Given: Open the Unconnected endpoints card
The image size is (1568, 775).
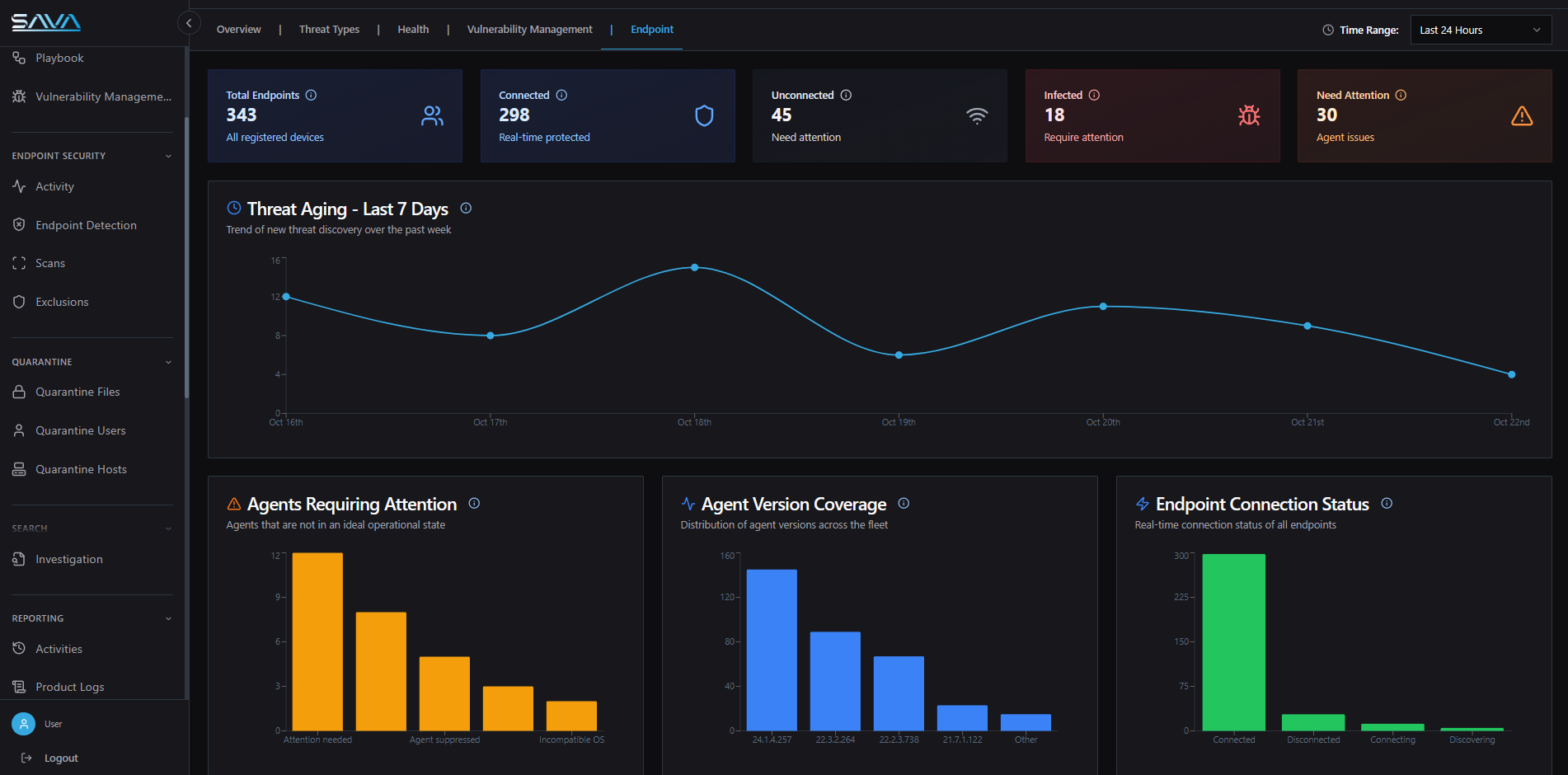Looking at the screenshot, I should (880, 115).
